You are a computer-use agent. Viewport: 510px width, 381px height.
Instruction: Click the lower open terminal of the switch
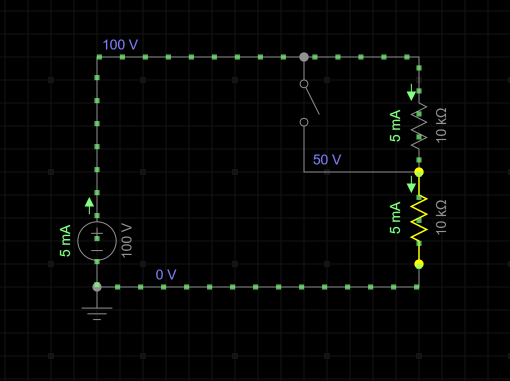pyautogui.click(x=304, y=122)
